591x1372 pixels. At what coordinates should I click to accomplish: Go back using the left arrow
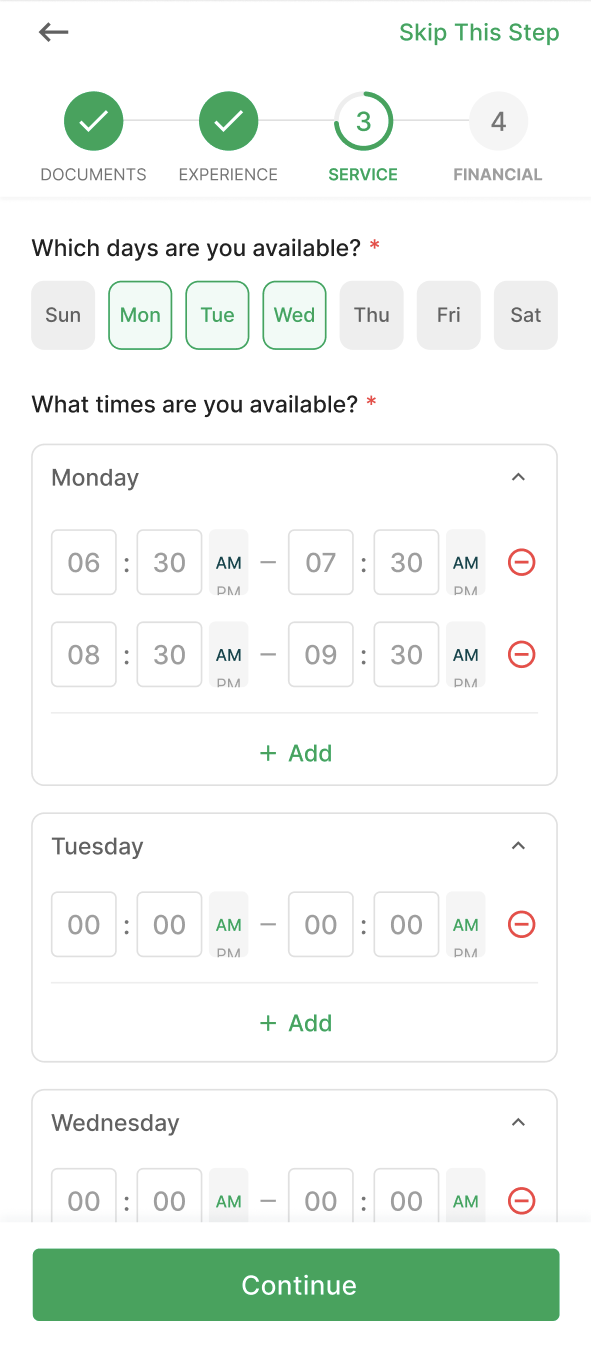[x=53, y=32]
